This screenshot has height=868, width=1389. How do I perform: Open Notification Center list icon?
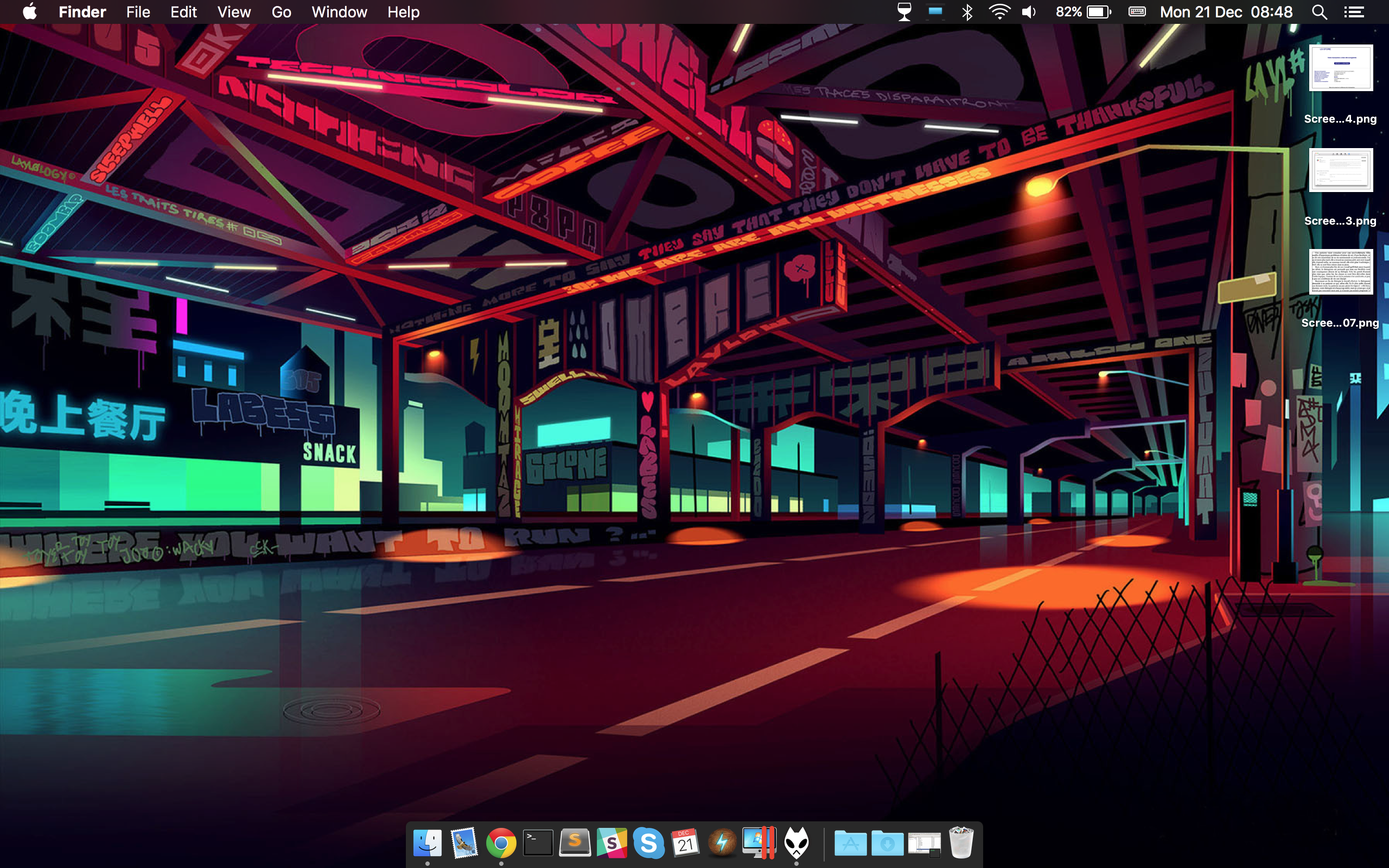tap(1354, 12)
